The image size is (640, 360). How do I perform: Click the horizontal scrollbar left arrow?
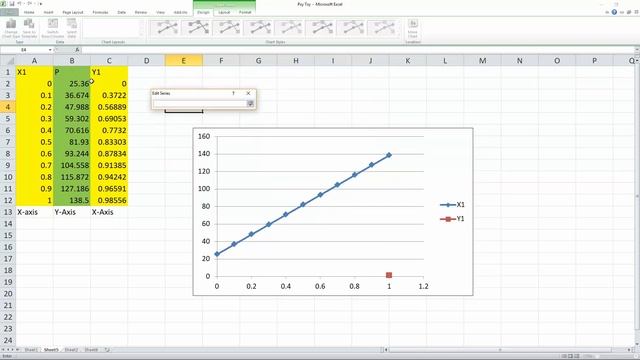pyautogui.click(x=386, y=350)
